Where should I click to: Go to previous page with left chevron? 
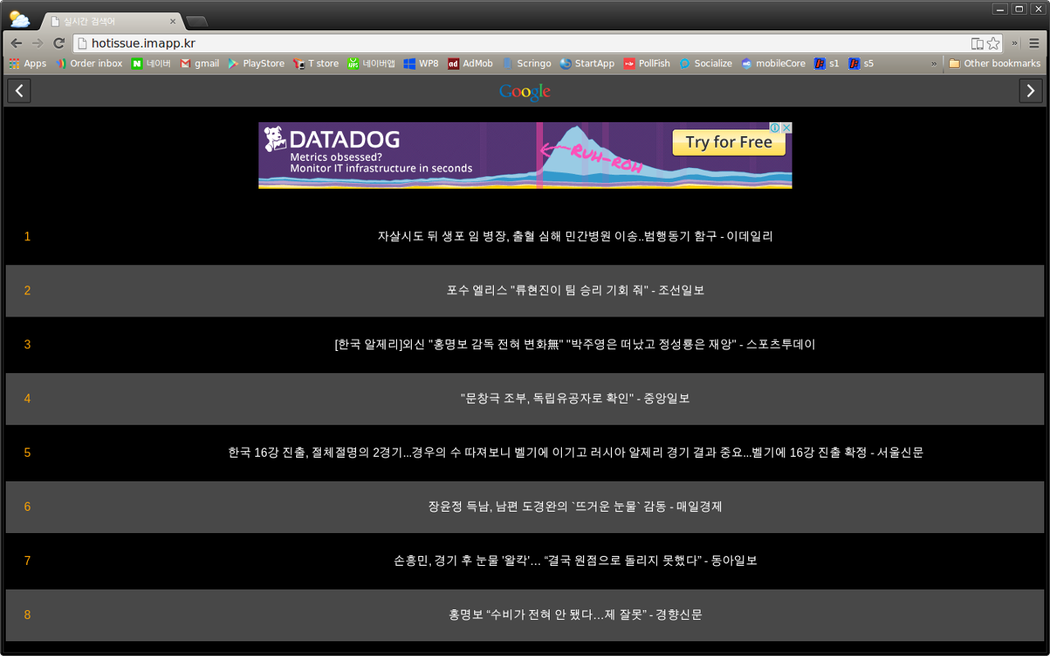coord(18,91)
